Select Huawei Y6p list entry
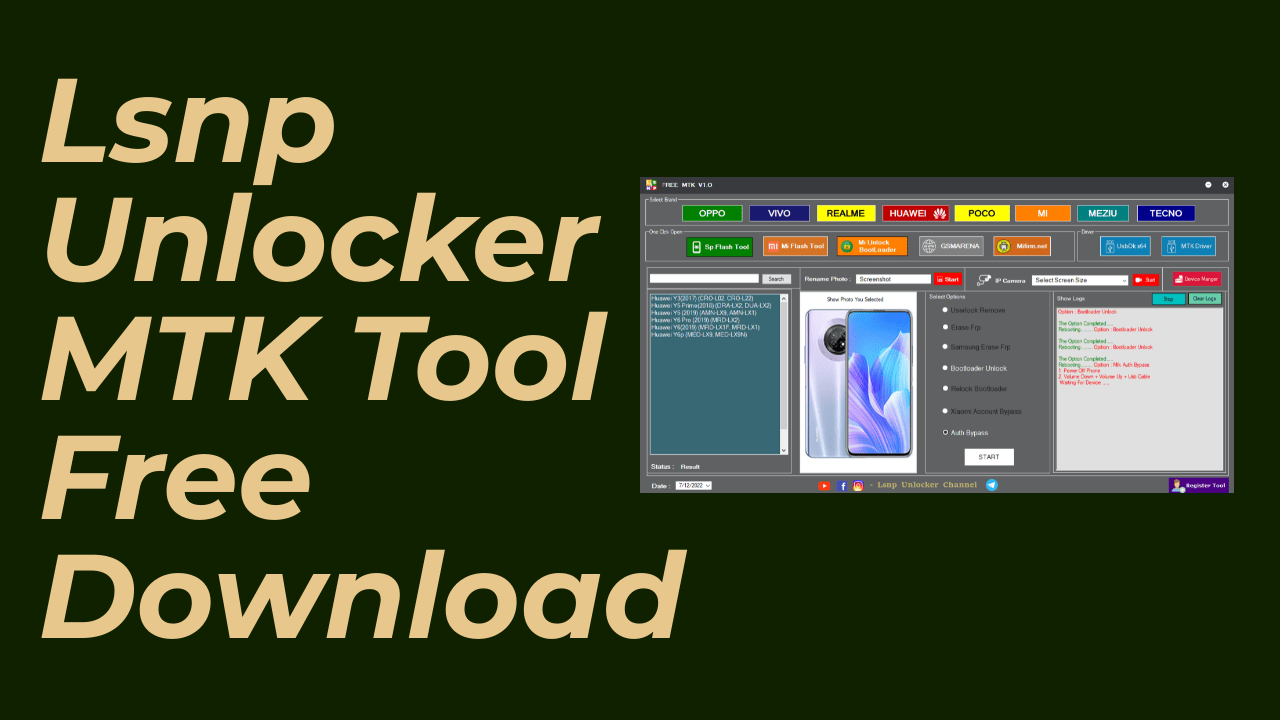 pyautogui.click(x=698, y=335)
